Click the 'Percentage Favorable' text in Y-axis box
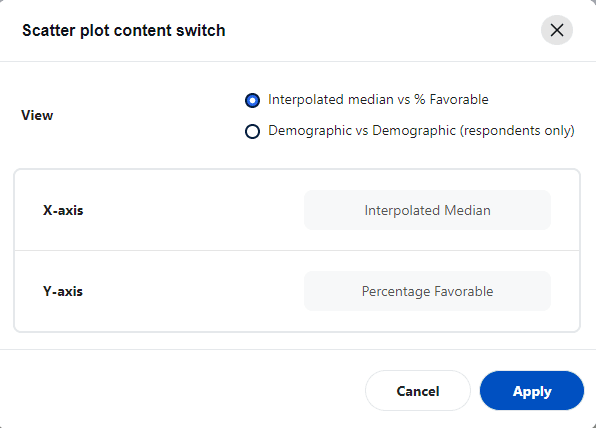This screenshot has width=596, height=428. [427, 291]
